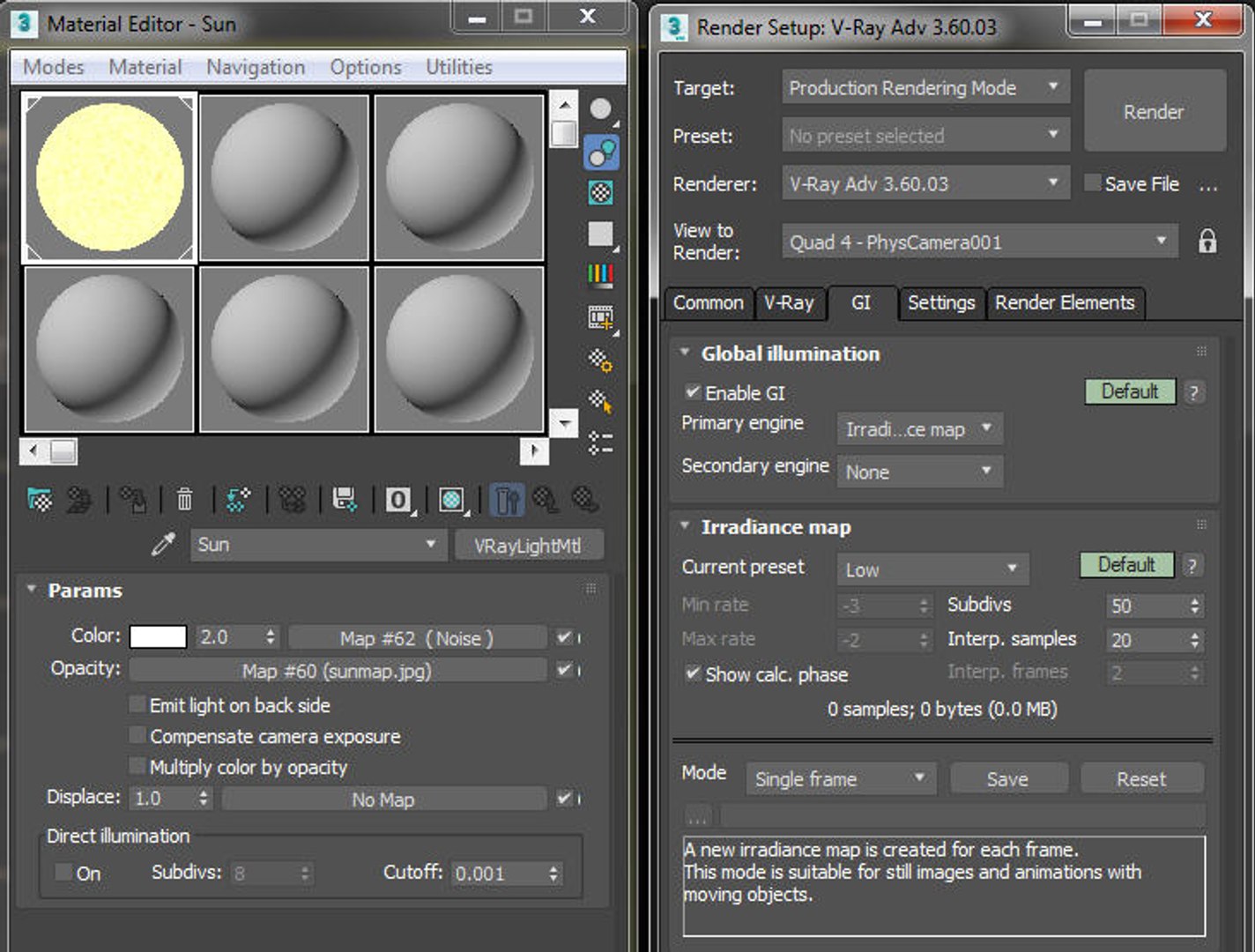Click the Get Material icon
The image size is (1255, 952).
pyautogui.click(x=40, y=501)
